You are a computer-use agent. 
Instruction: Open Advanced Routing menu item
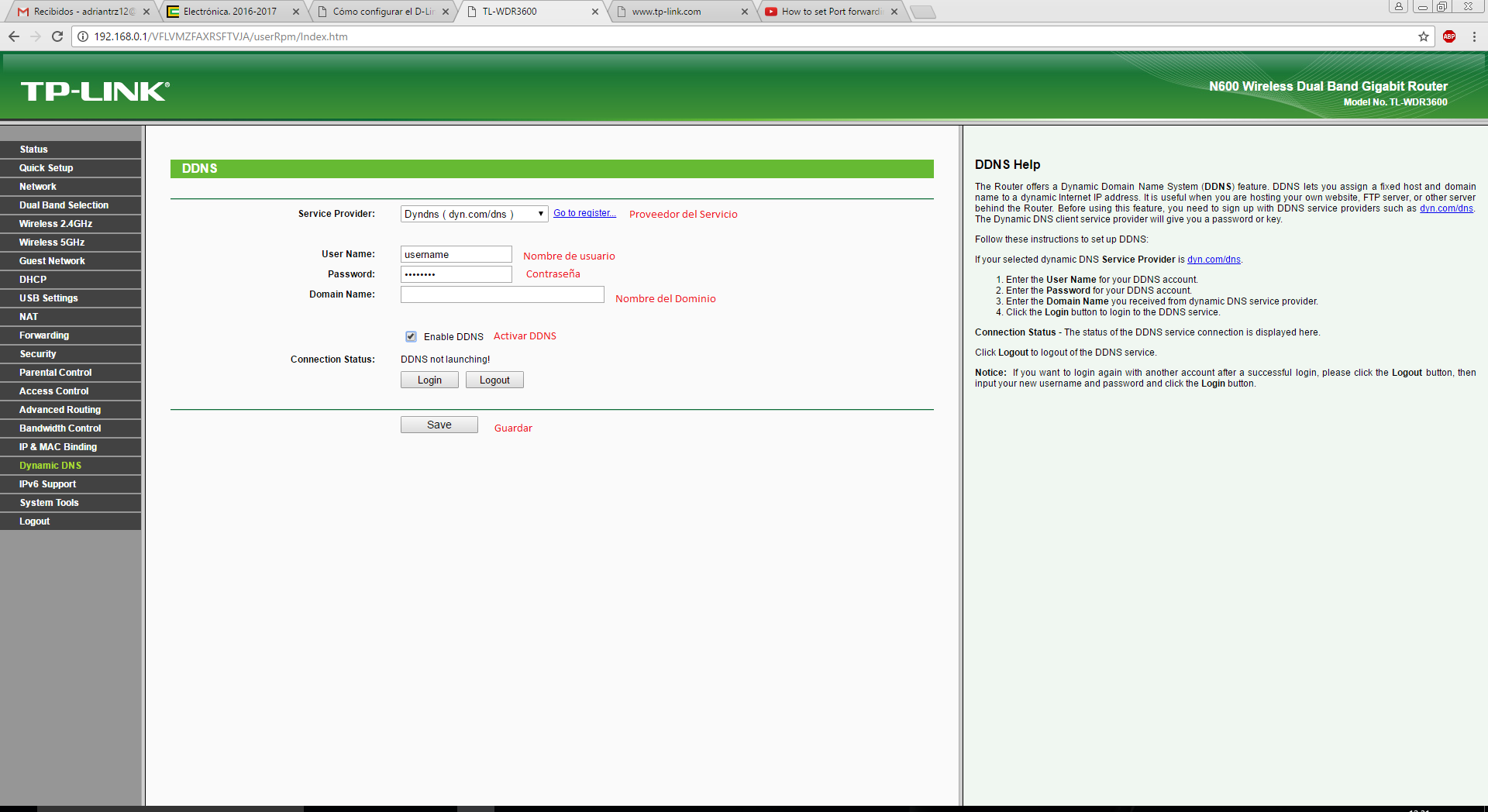point(71,410)
